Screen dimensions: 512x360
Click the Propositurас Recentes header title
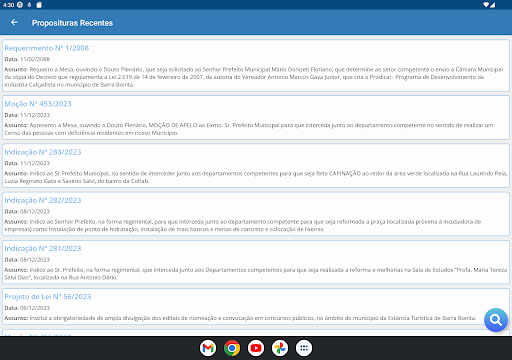[72, 23]
